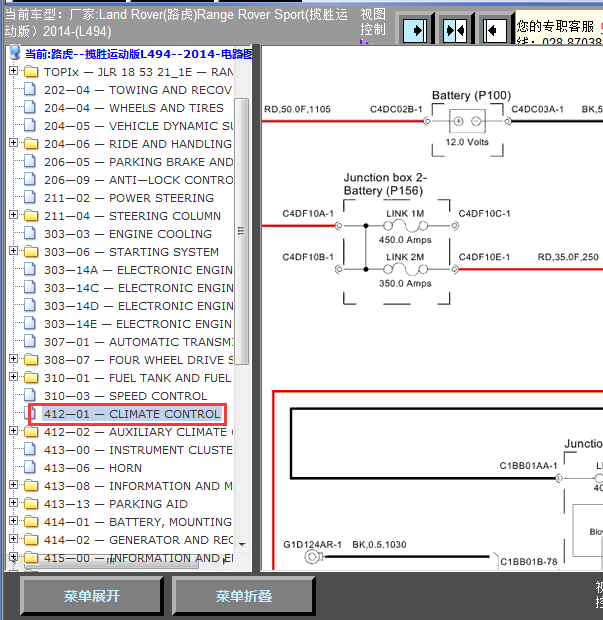Expand the 414-02 GENERATOR AND REG node
Screen dimensions: 603x620
pos(13,539)
